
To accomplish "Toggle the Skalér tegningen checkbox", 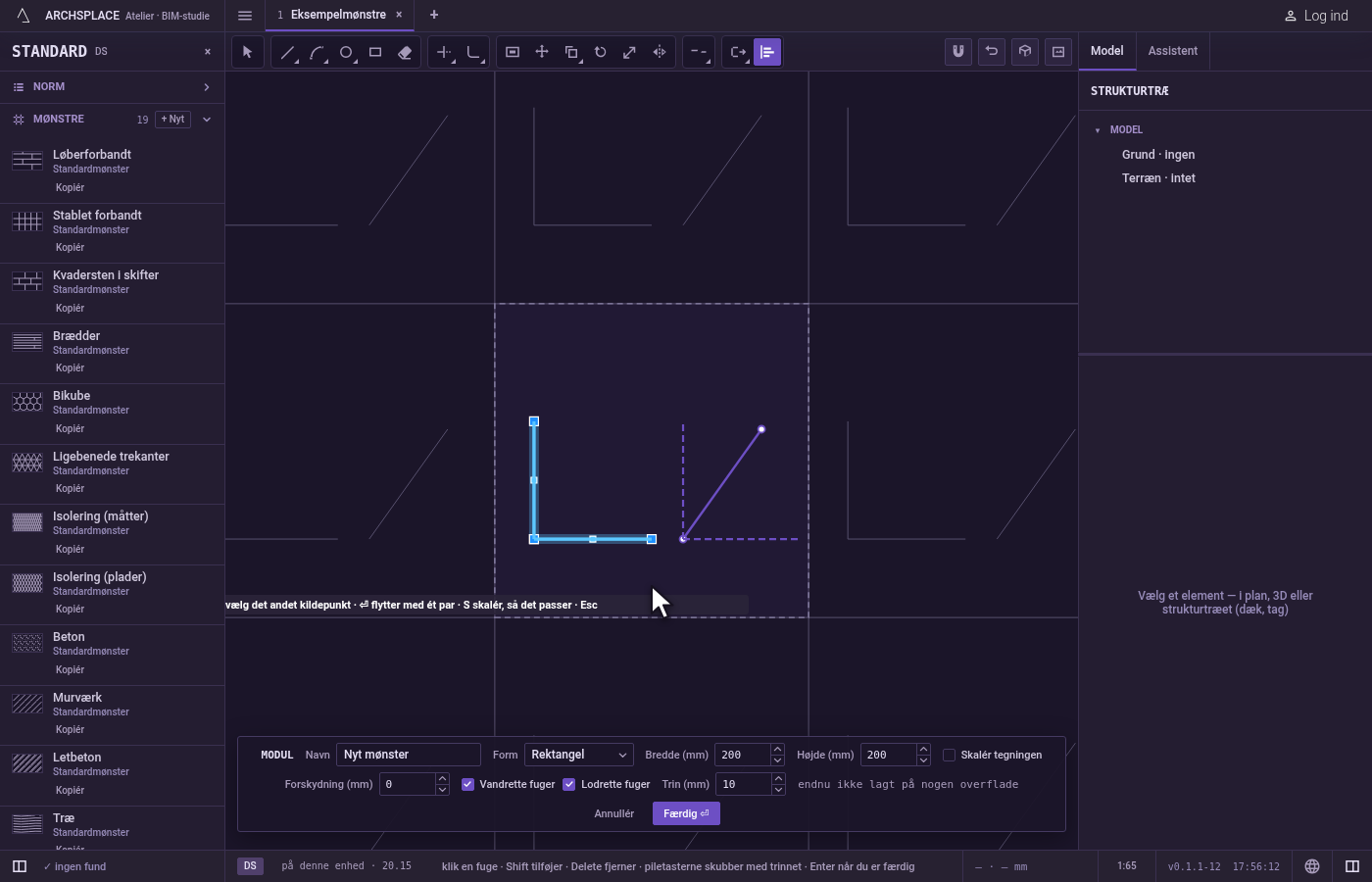I will 949,755.
